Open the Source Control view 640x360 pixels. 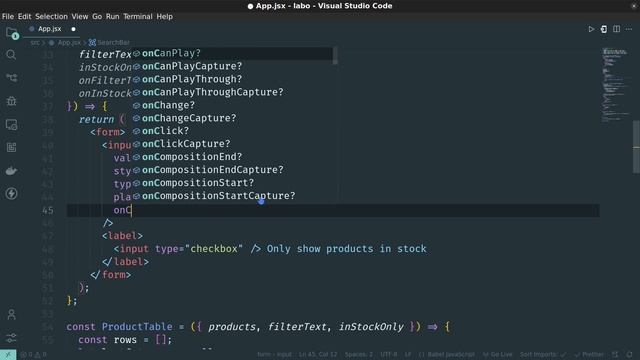[x=11, y=78]
